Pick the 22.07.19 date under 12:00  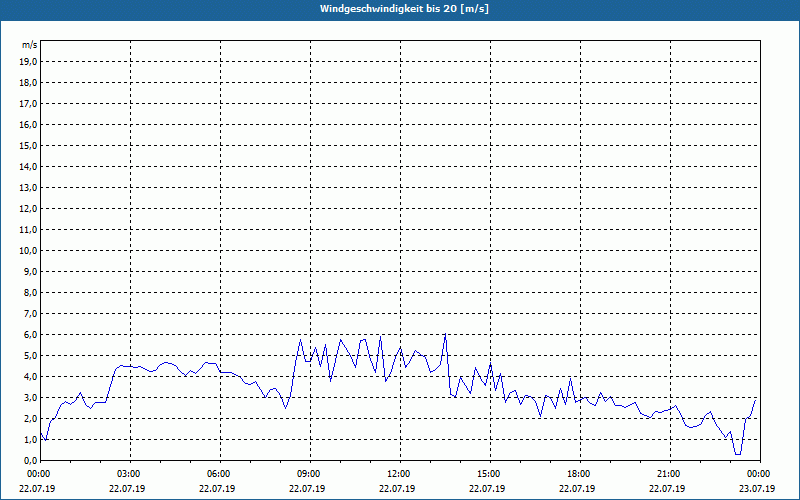(x=397, y=488)
